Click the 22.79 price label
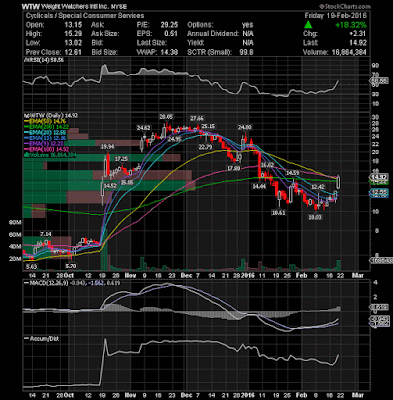This screenshot has height=400, width=393. click(205, 147)
